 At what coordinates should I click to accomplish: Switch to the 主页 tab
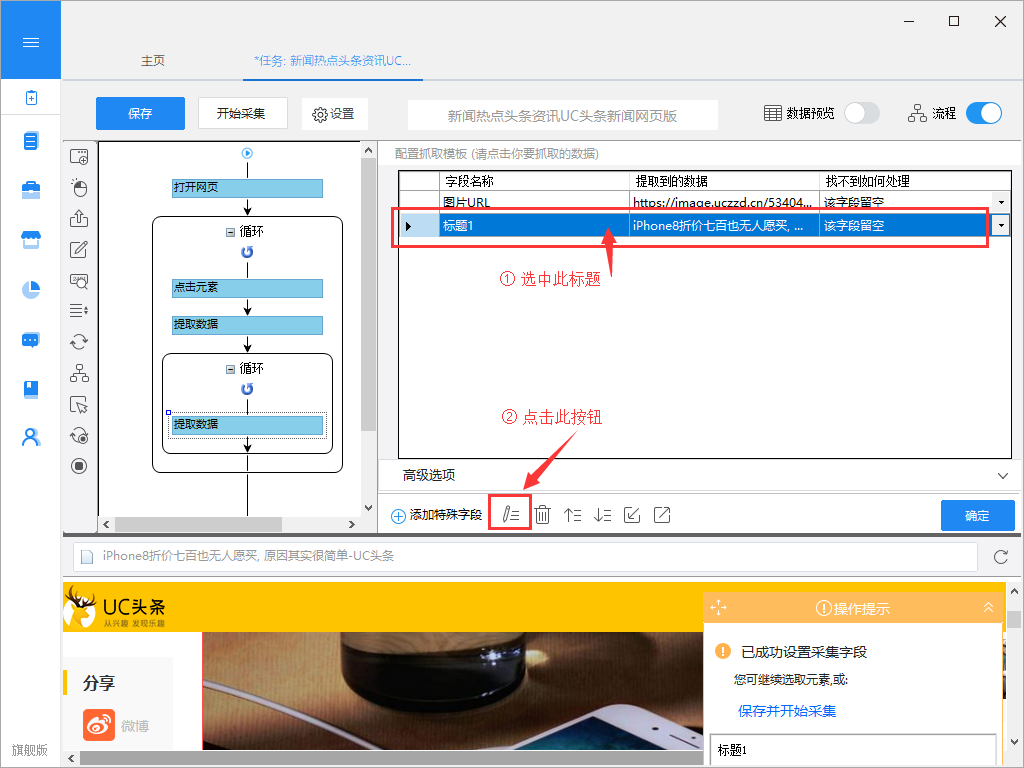pyautogui.click(x=153, y=61)
